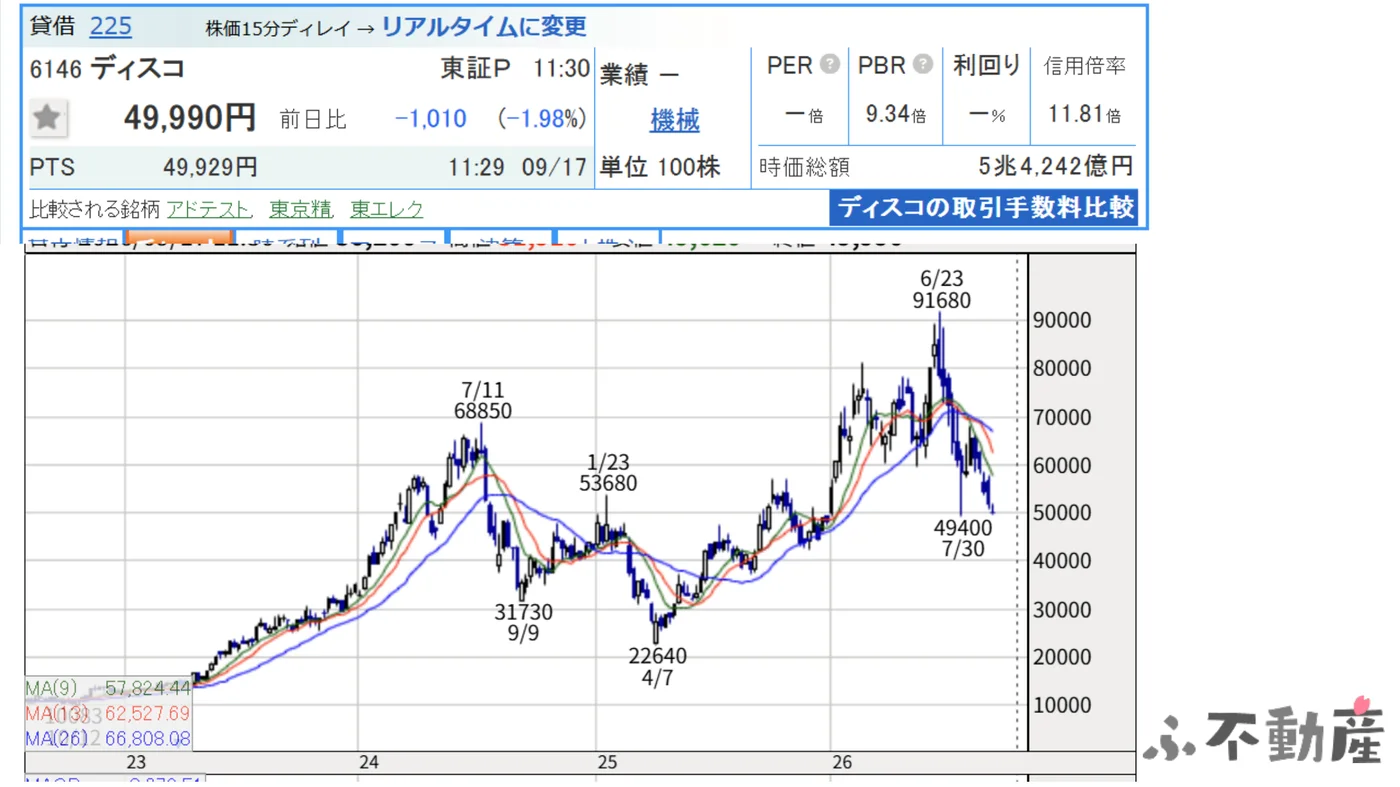Image resolution: width=1400 pixels, height=787 pixels.
Task: Open compared stock アドテスト
Action: pos(209,209)
